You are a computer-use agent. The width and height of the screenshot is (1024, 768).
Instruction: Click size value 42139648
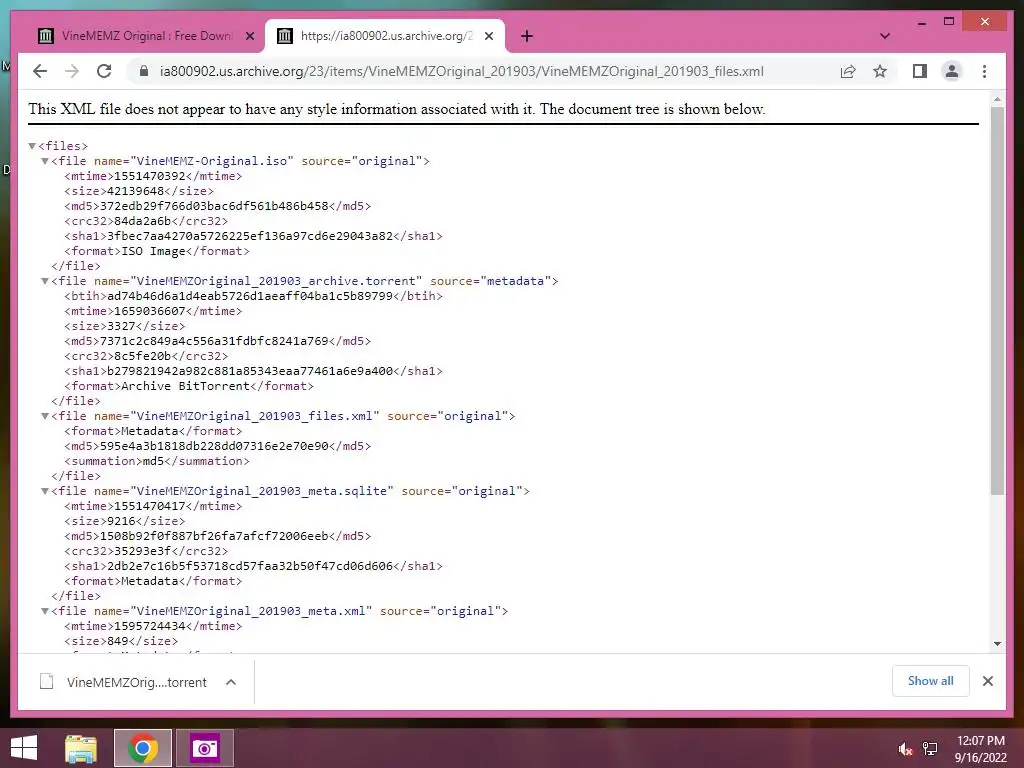pyautogui.click(x=135, y=191)
